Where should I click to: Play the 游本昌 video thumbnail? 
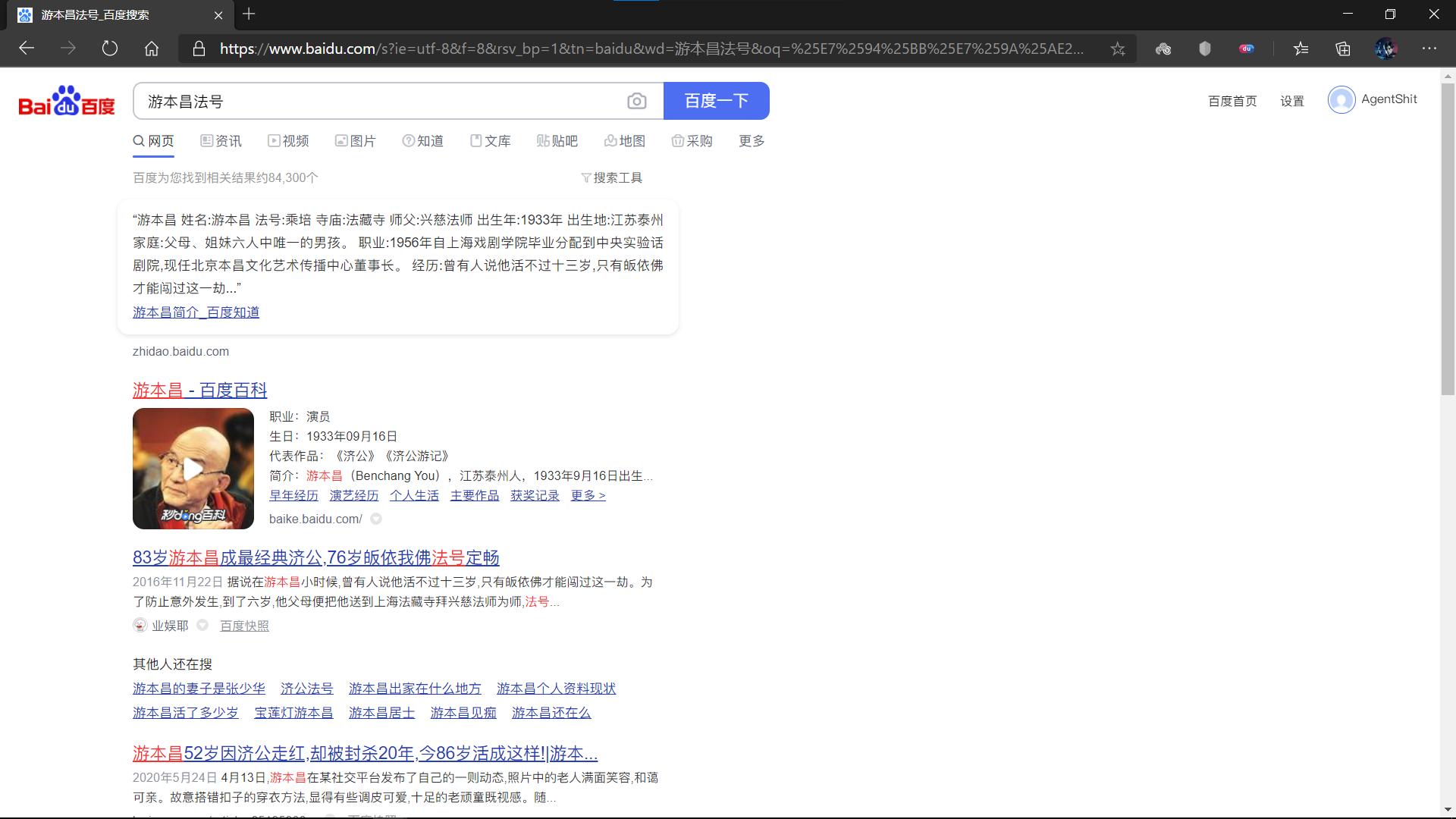pos(193,469)
